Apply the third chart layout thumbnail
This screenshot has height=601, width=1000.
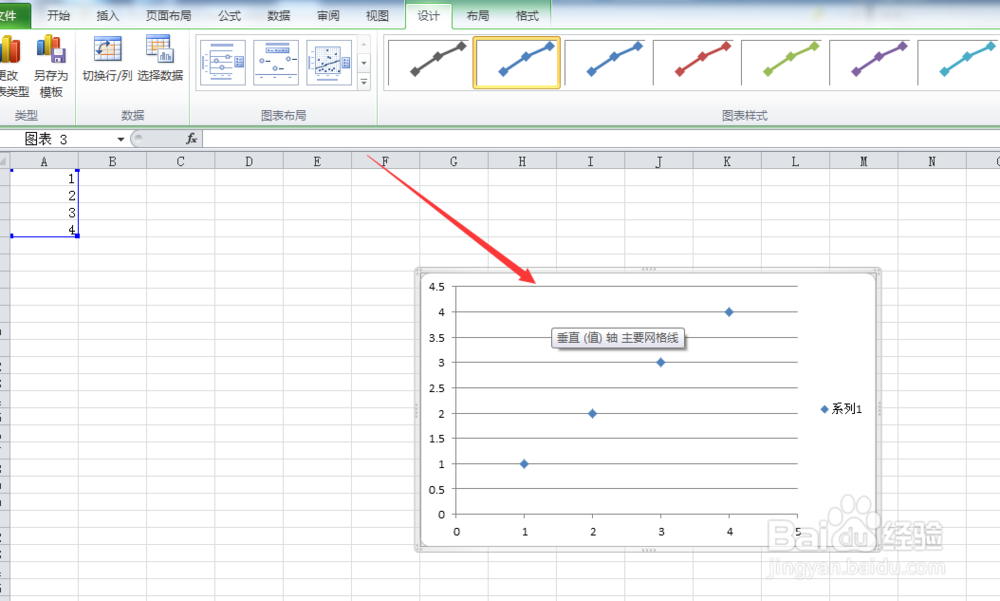coord(329,63)
